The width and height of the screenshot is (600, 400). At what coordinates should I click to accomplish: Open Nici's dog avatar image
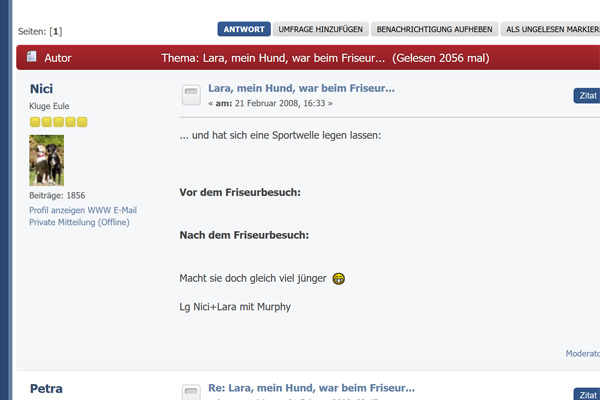(x=47, y=160)
